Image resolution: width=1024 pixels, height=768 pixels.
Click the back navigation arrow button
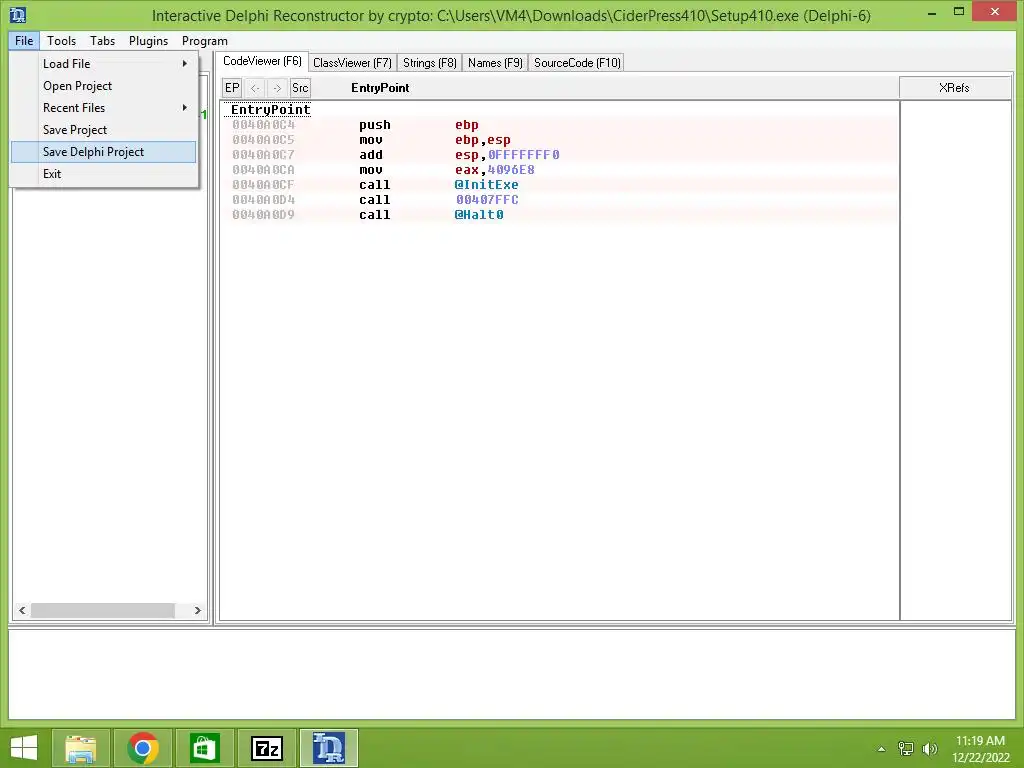255,88
